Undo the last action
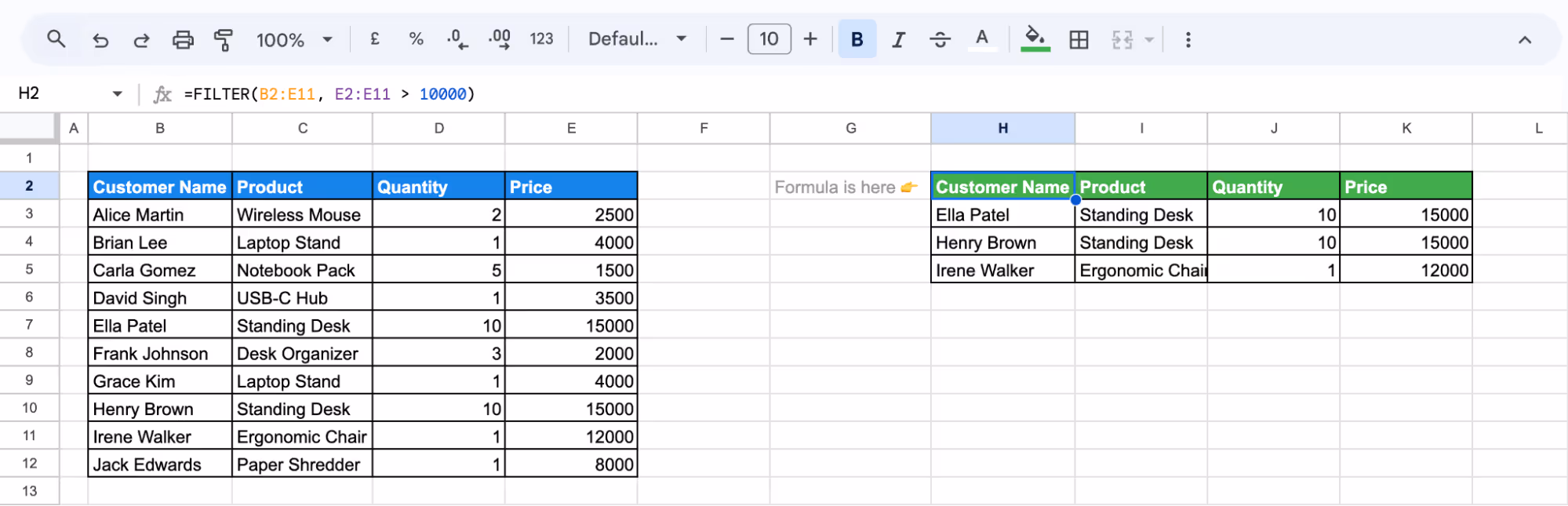 [x=100, y=39]
